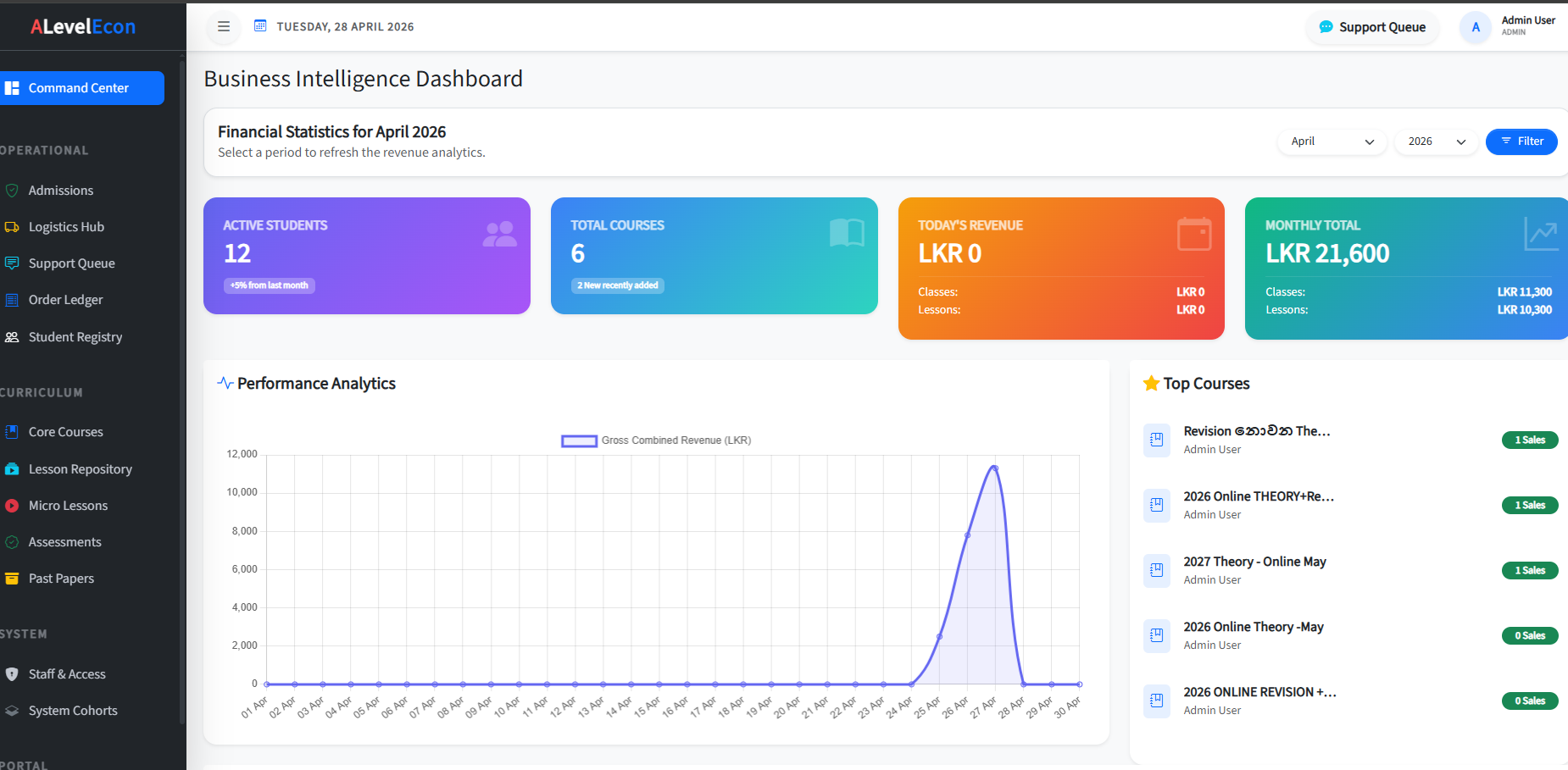Click the '2 New recently added' badge
Screen dimensions: 1568x770
click(618, 285)
